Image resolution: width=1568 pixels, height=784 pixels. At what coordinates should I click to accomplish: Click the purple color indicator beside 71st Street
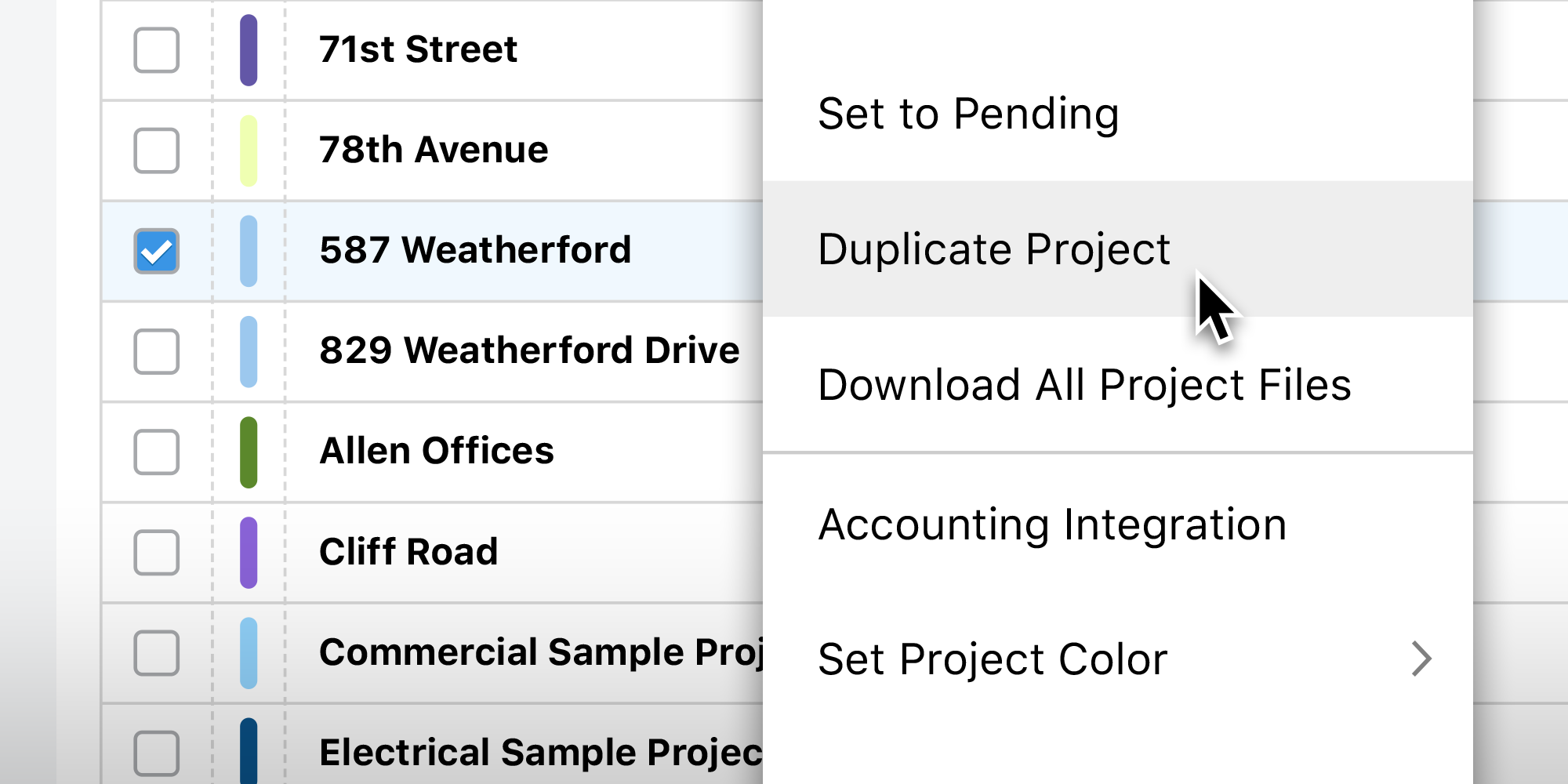tap(249, 49)
